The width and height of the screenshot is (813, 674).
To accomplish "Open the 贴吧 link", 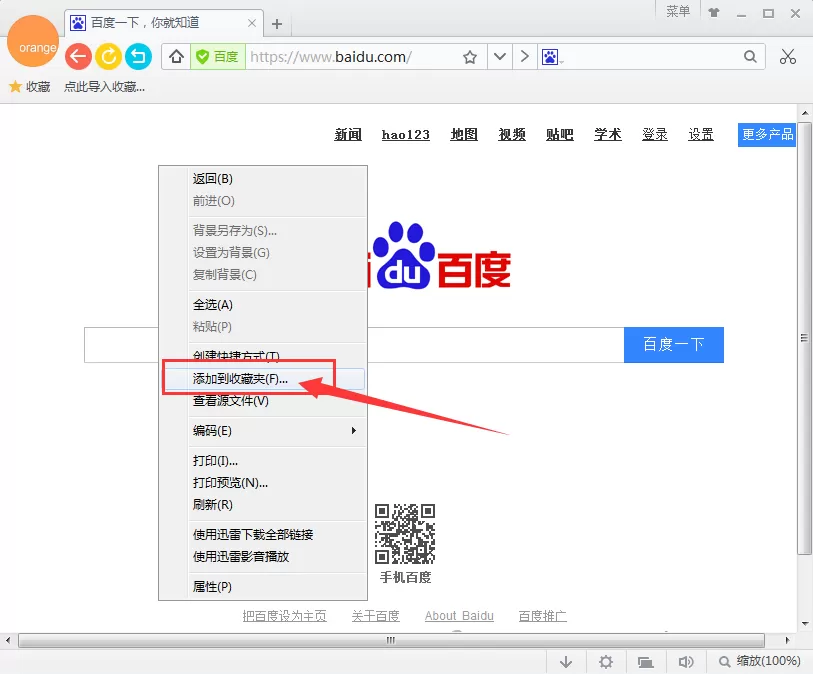I will point(560,135).
